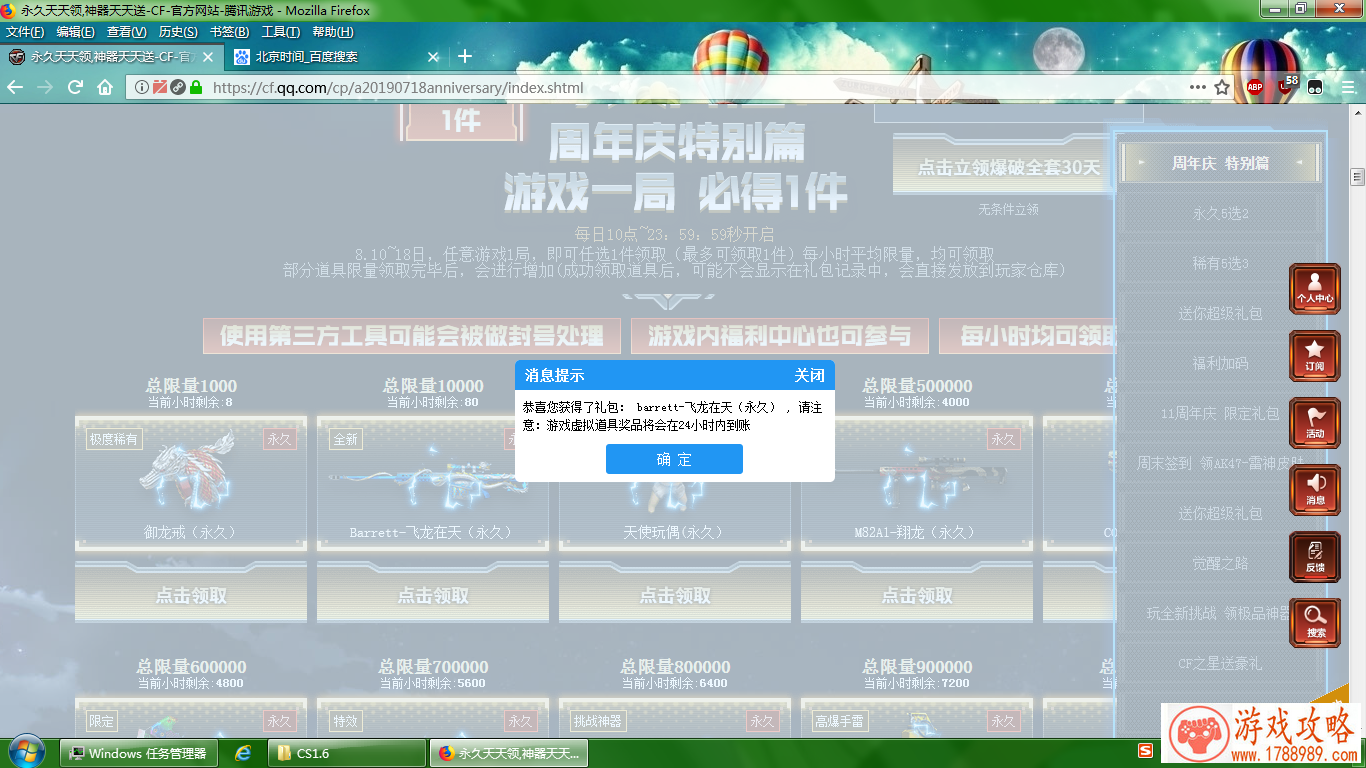This screenshot has width=1366, height=768.
Task: Open a new tab with plus icon
Action: (x=464, y=57)
